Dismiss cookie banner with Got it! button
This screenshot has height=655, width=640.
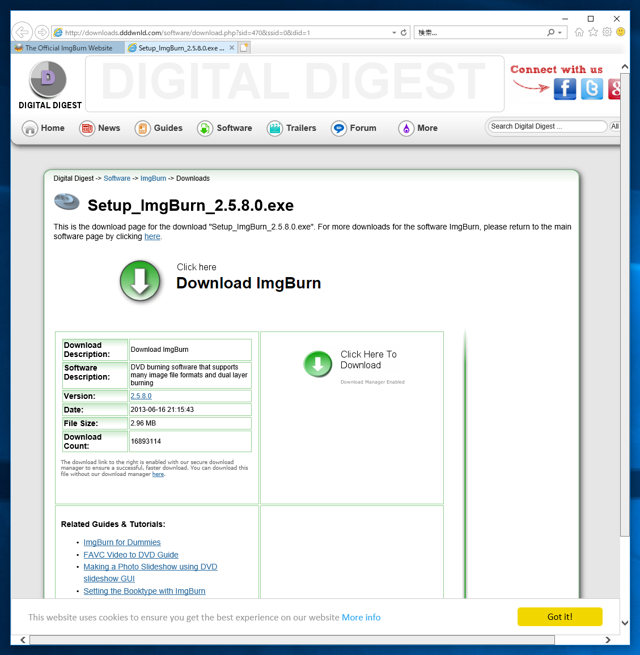(560, 617)
